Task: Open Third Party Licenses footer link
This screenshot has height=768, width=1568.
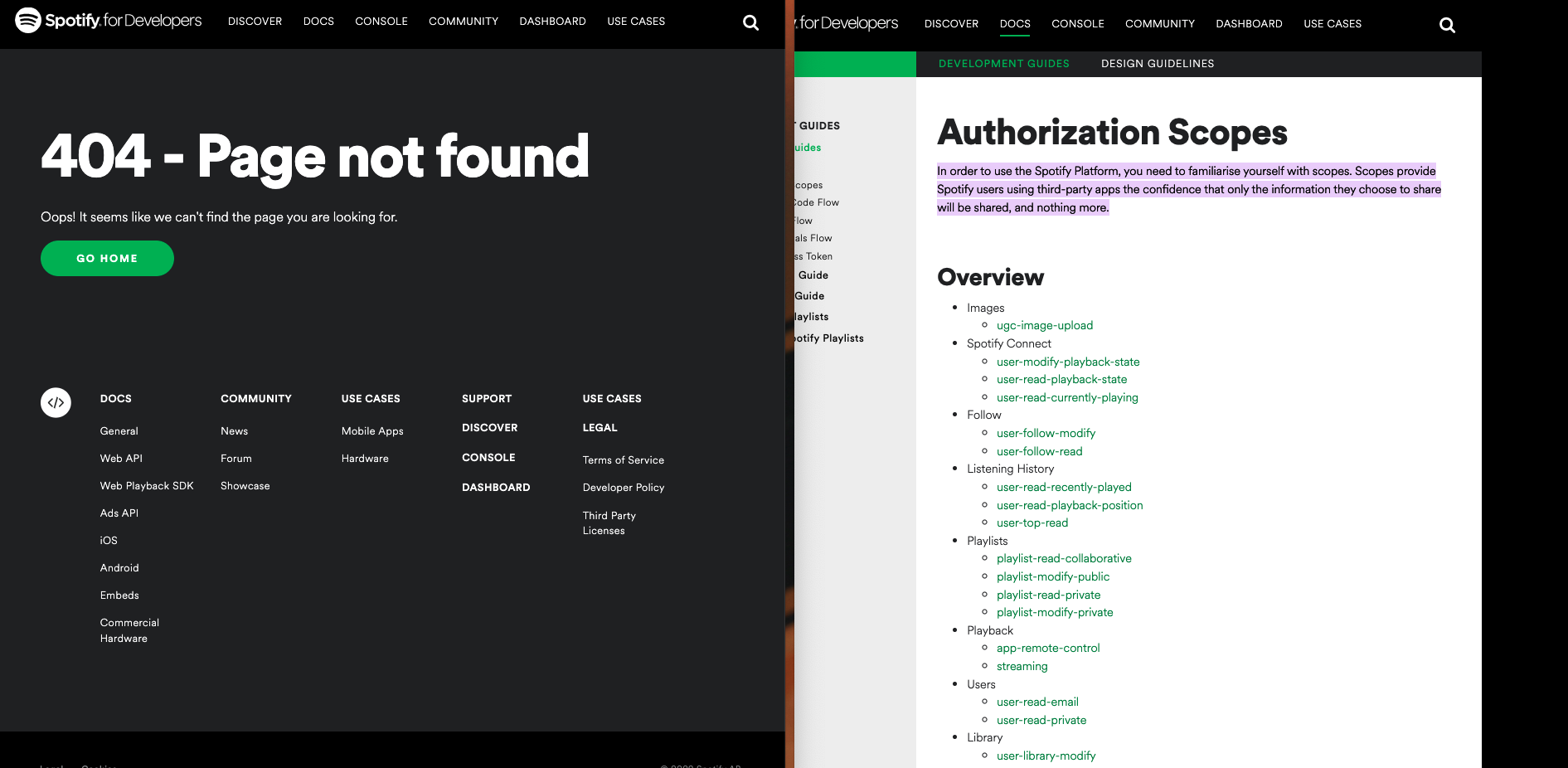Action: click(x=609, y=523)
